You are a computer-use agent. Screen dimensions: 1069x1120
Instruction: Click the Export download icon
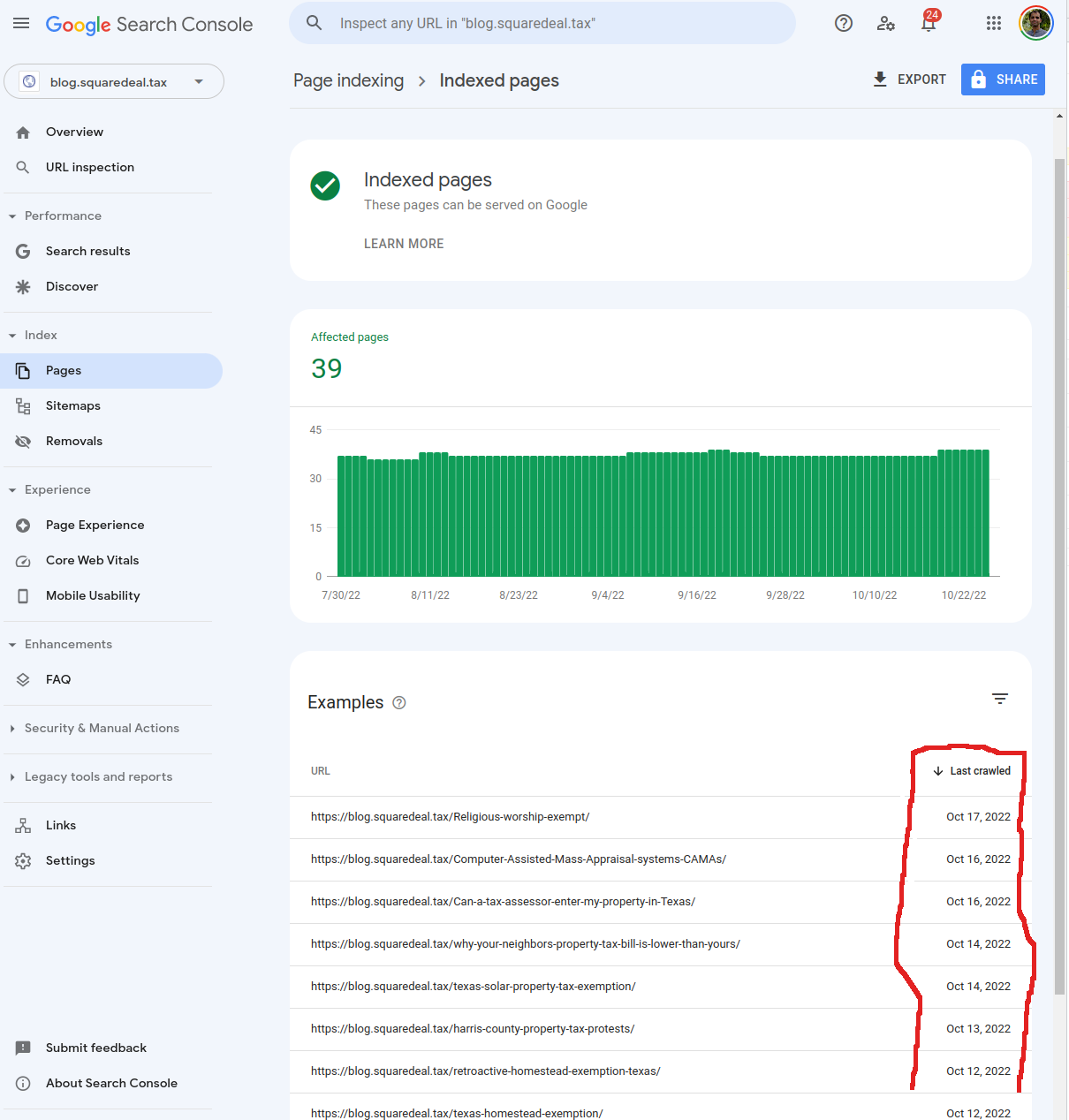880,79
